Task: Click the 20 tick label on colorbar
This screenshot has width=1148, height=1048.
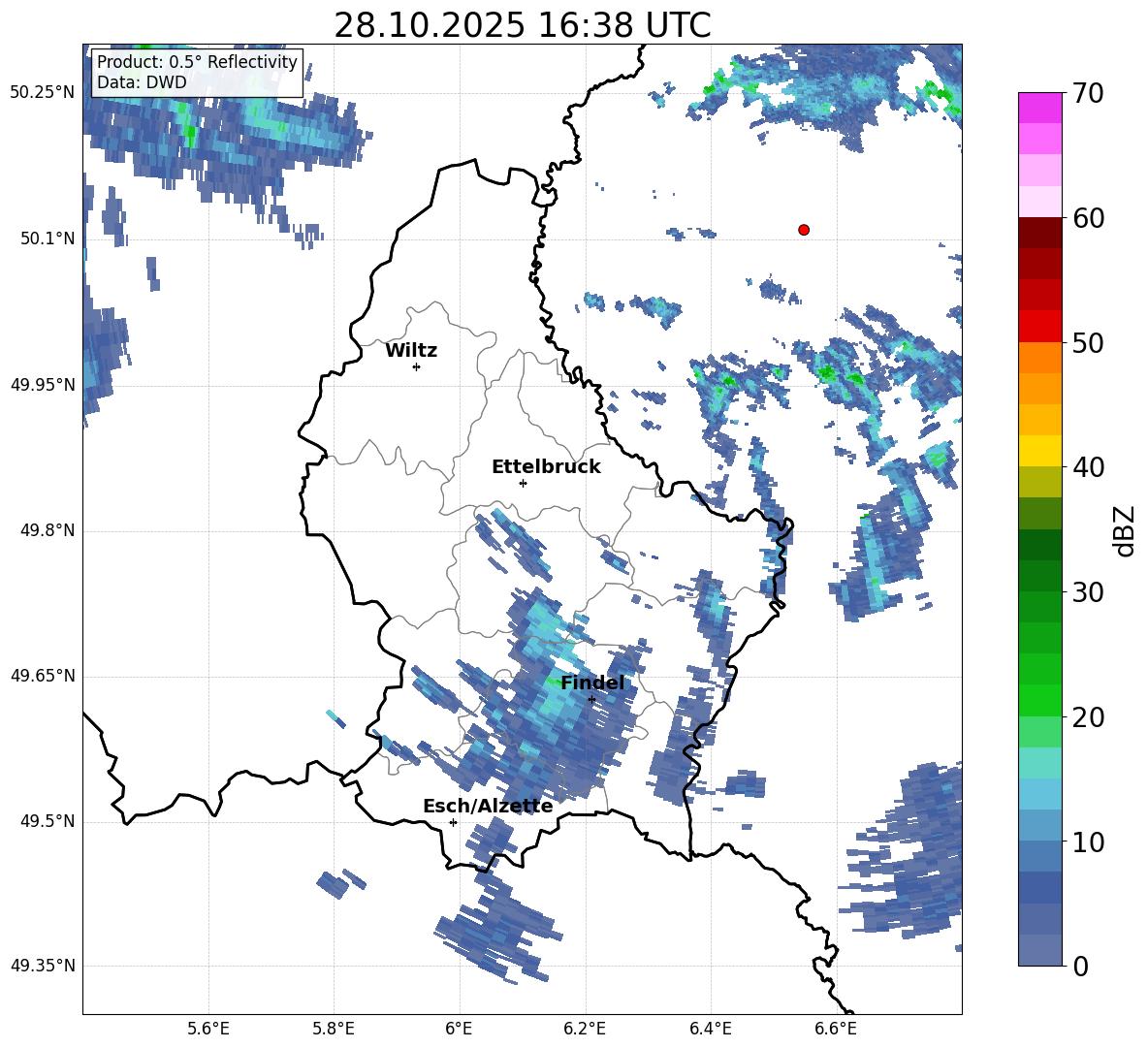Action: point(1088,716)
